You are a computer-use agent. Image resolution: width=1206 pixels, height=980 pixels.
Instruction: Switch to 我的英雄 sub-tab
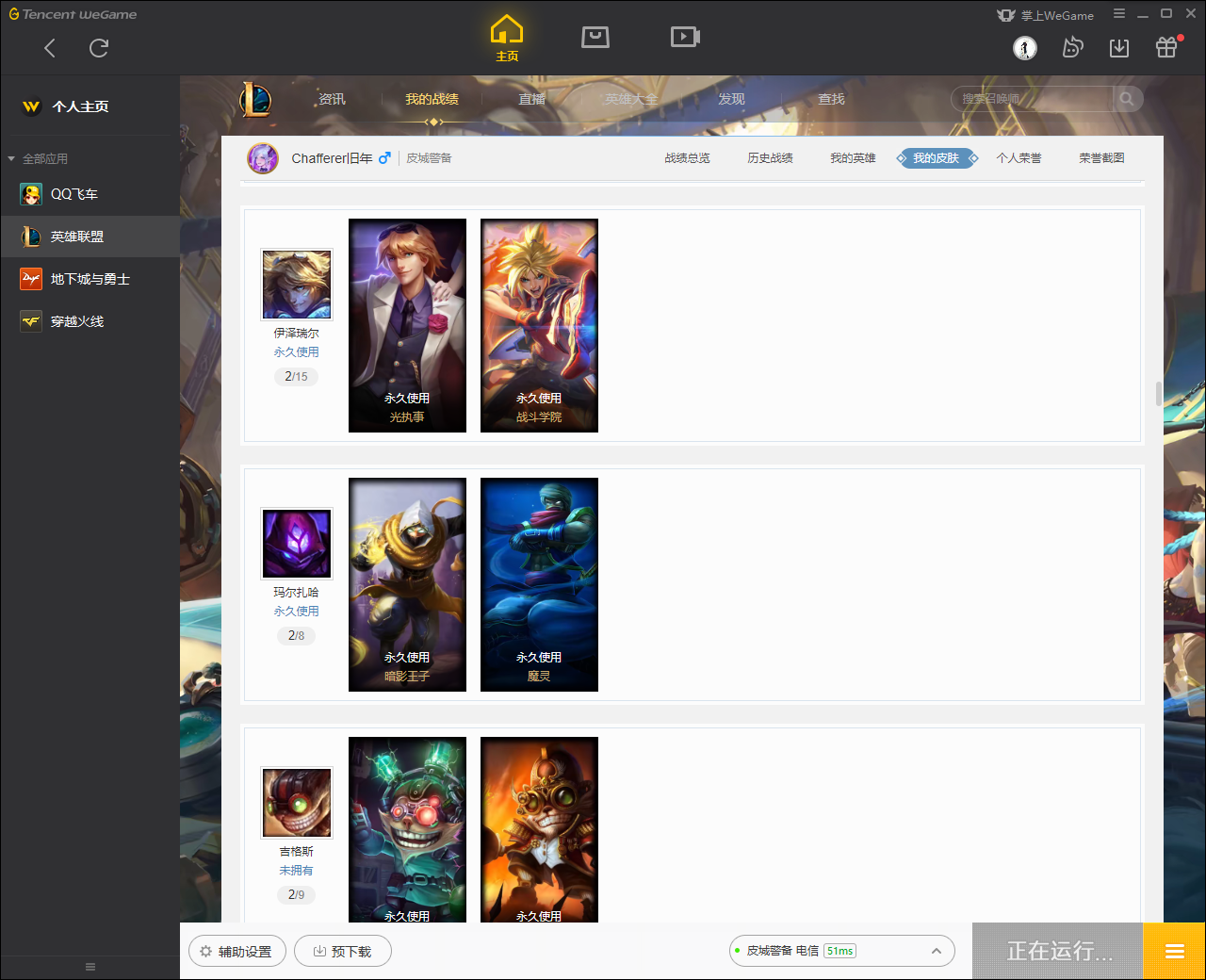tap(853, 158)
